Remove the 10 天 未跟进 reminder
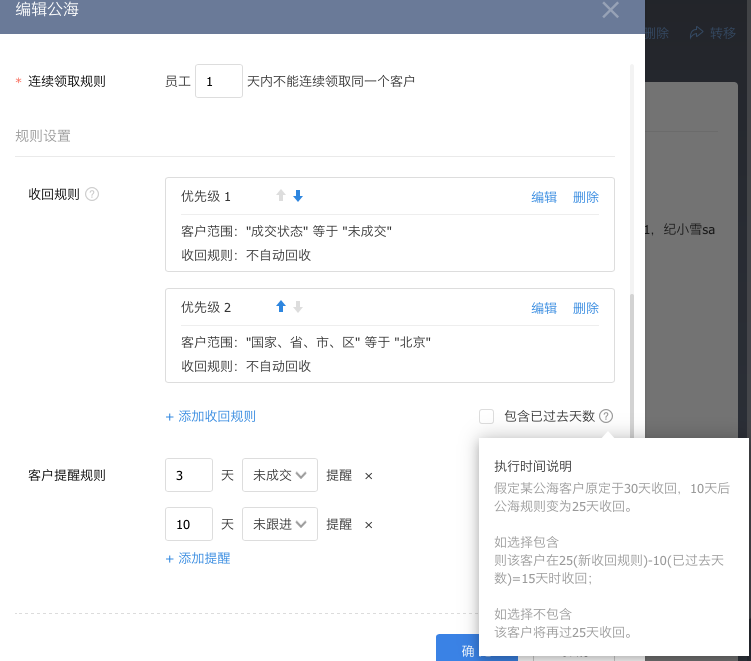Screen dimensions: 751x661 [368, 525]
